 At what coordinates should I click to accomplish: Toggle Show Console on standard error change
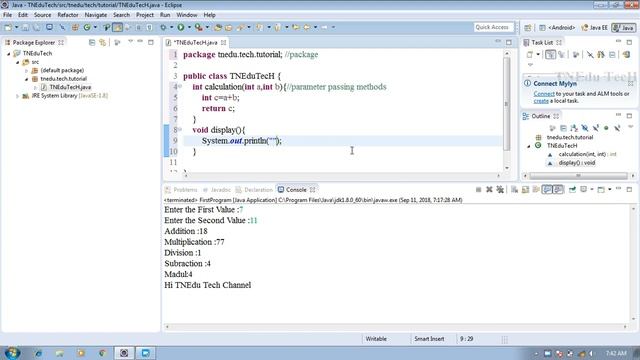pos(558,190)
